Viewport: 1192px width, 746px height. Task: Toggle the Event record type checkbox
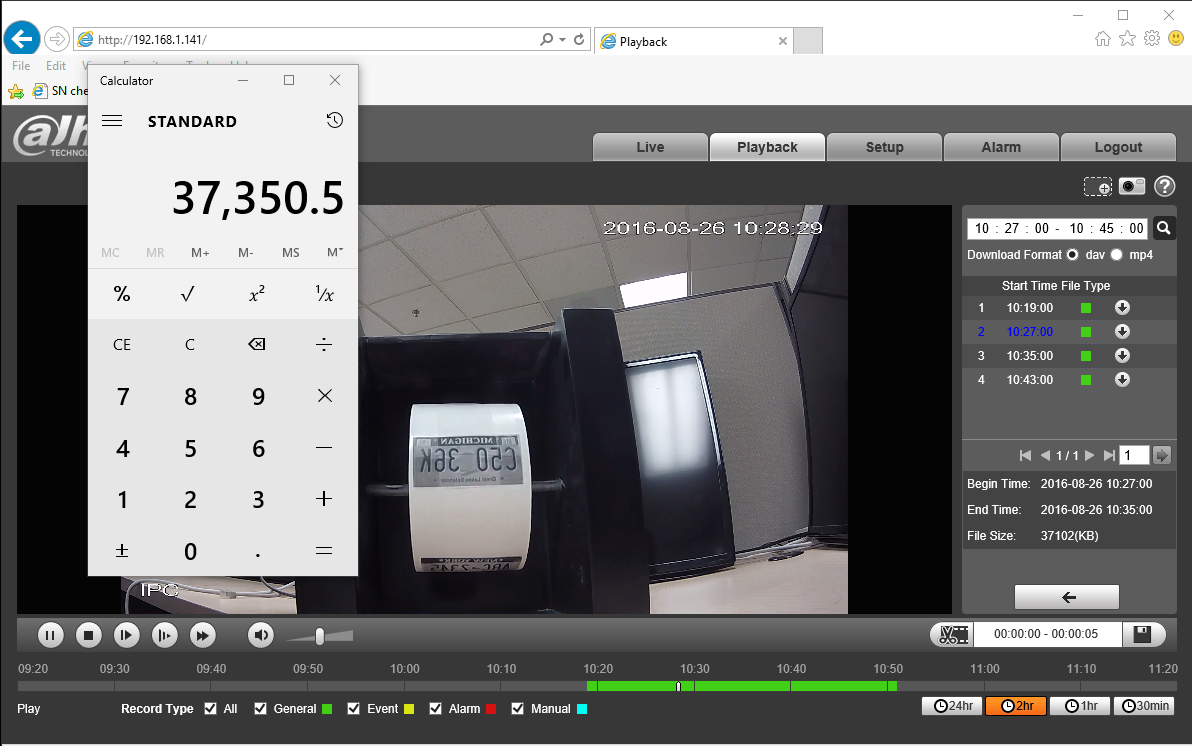click(x=353, y=709)
